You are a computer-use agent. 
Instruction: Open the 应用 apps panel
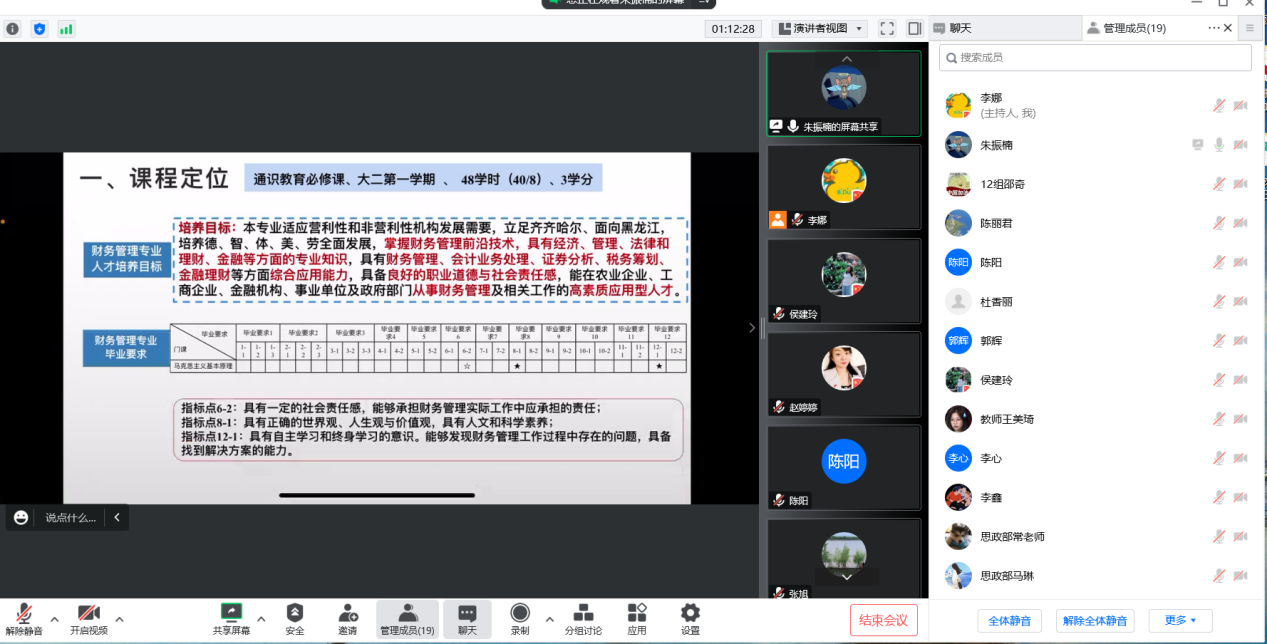click(x=637, y=618)
